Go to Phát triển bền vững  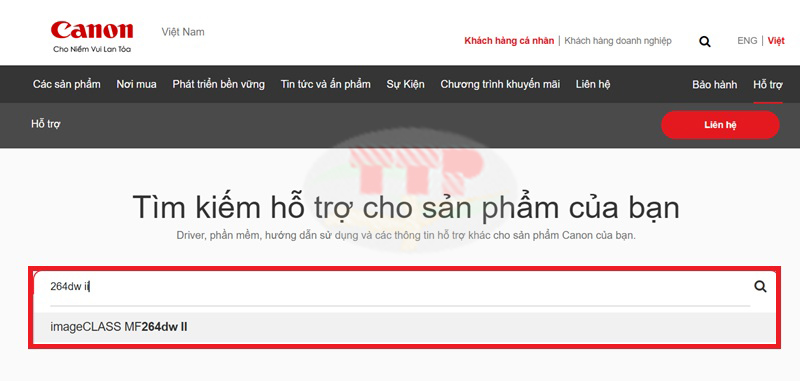point(218,84)
